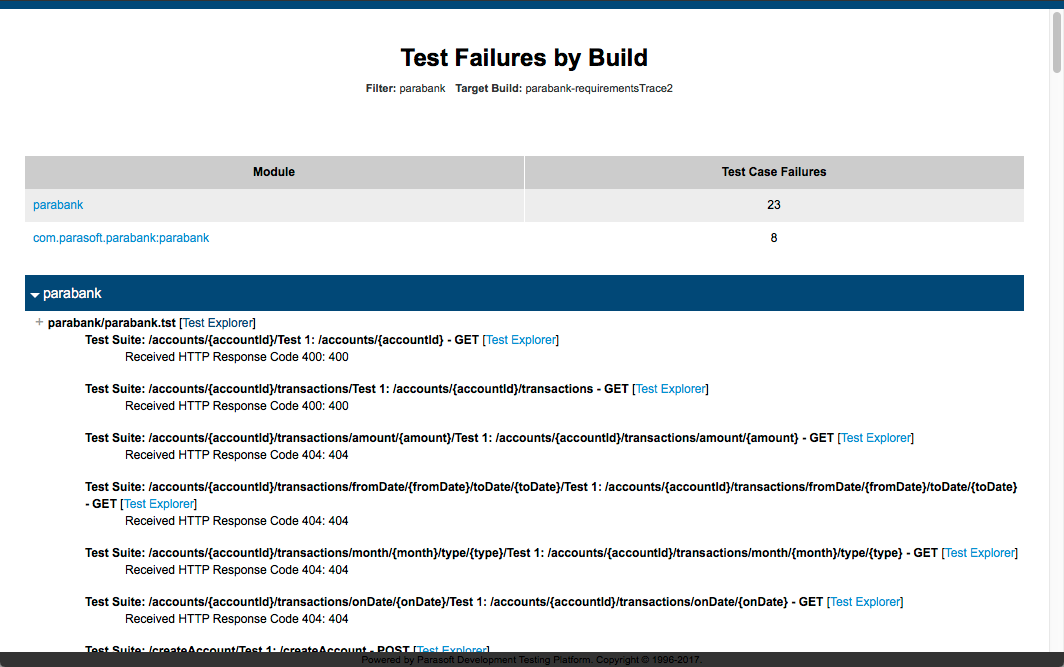Open Test Explorer for onDate transactions test
Viewport: 1064px width, 667px height.
coord(865,602)
